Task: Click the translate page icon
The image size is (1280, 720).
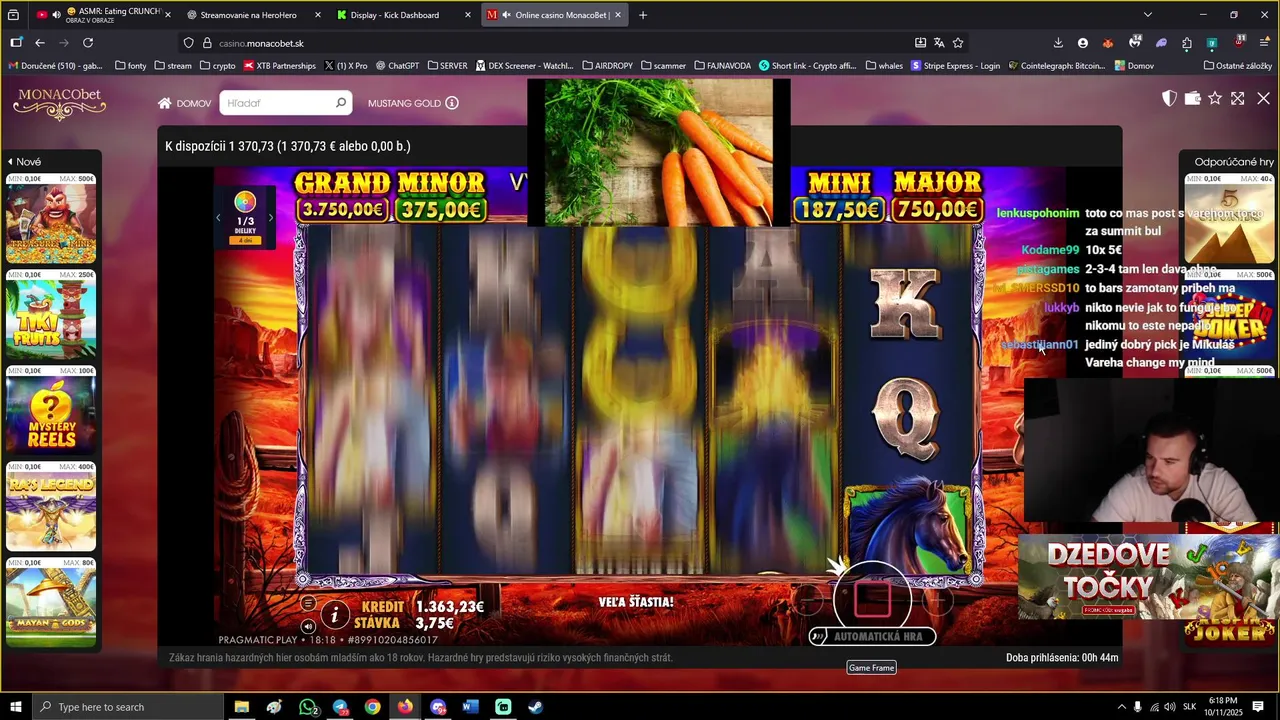Action: 939,43
